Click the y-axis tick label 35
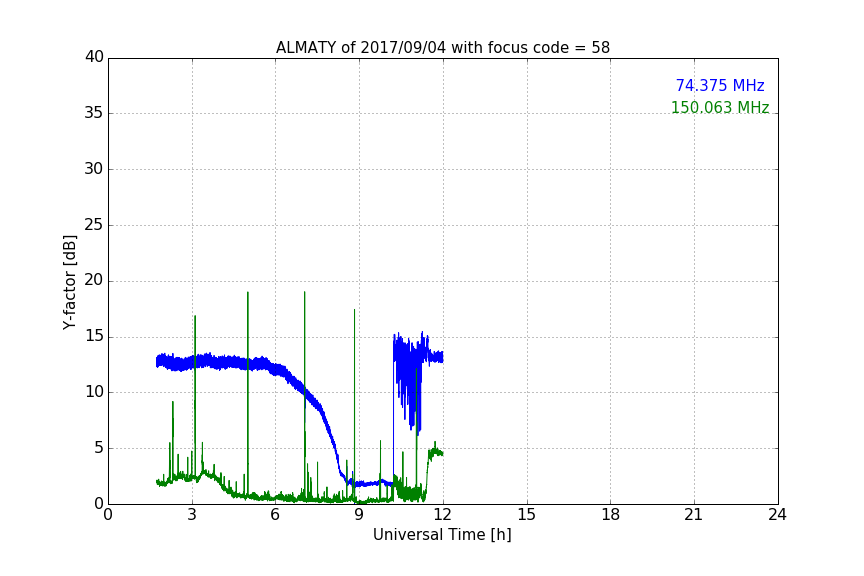The image size is (864, 576). [94, 113]
